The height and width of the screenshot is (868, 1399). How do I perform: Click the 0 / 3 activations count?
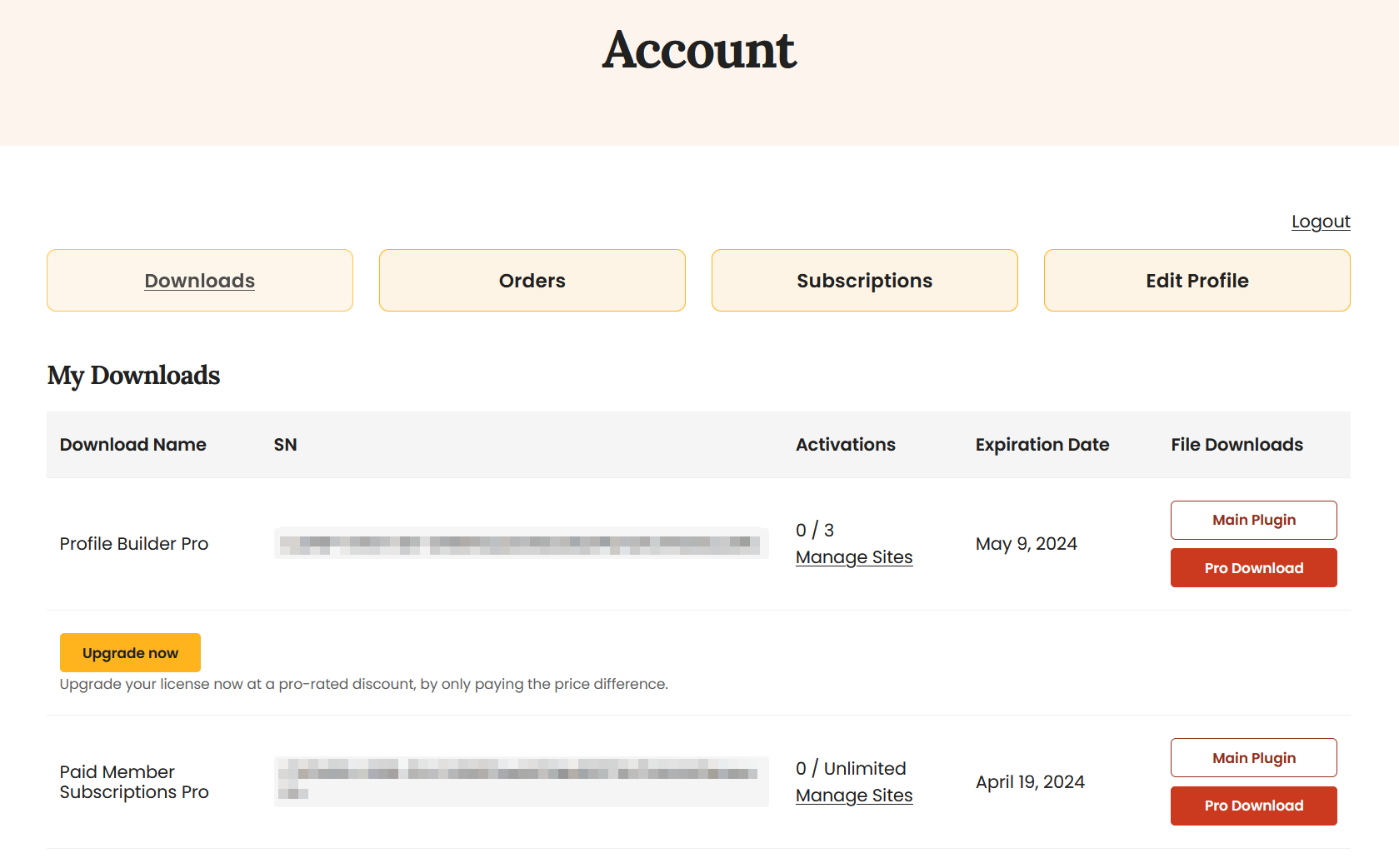coord(815,531)
